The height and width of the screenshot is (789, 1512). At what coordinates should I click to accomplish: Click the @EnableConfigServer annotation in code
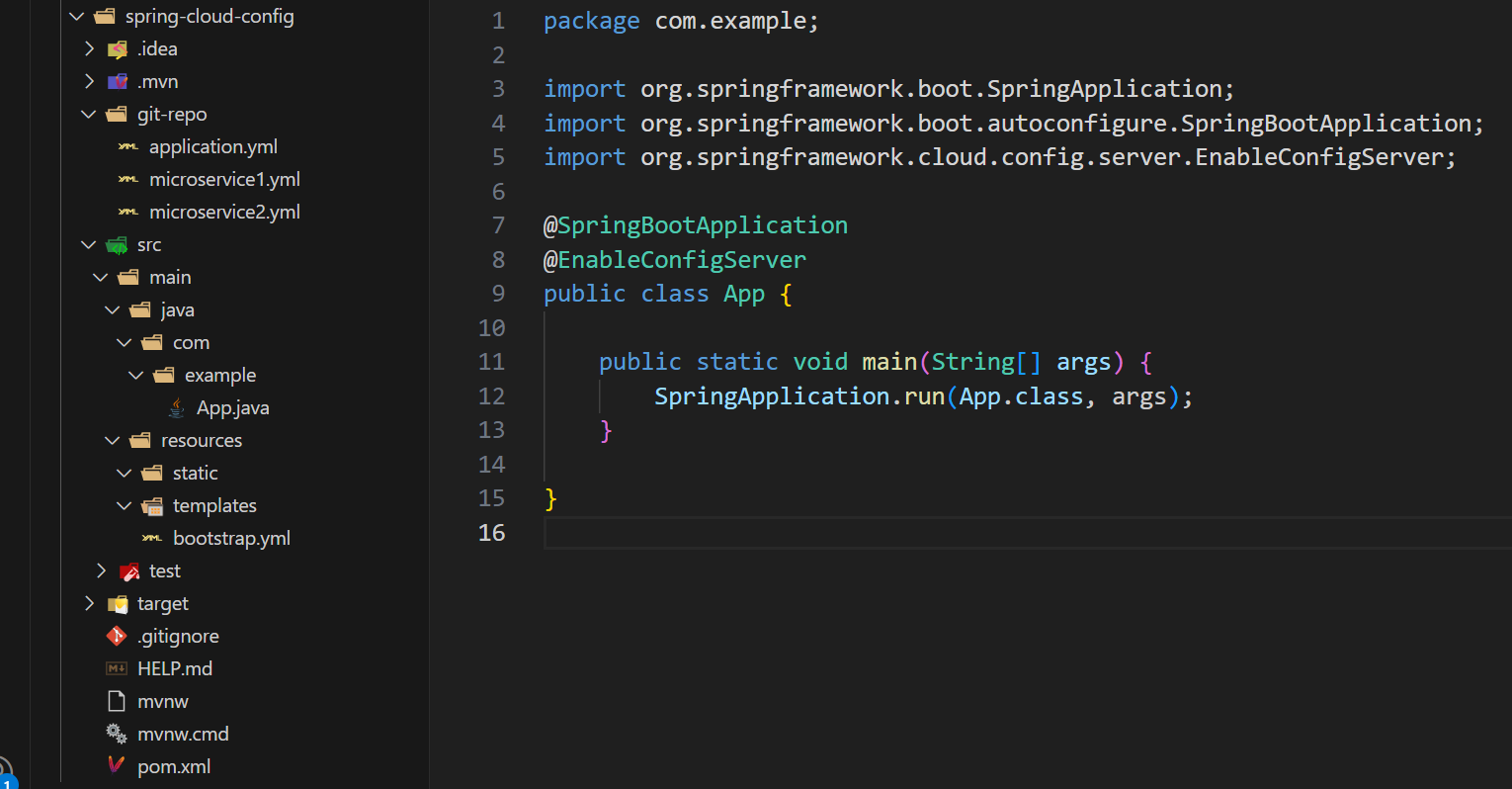point(681,259)
